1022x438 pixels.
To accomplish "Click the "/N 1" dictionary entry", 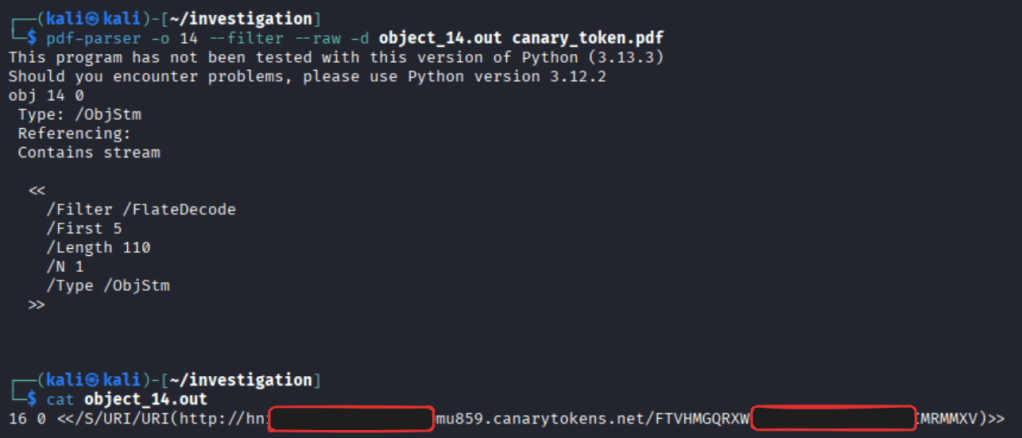I will coord(67,266).
